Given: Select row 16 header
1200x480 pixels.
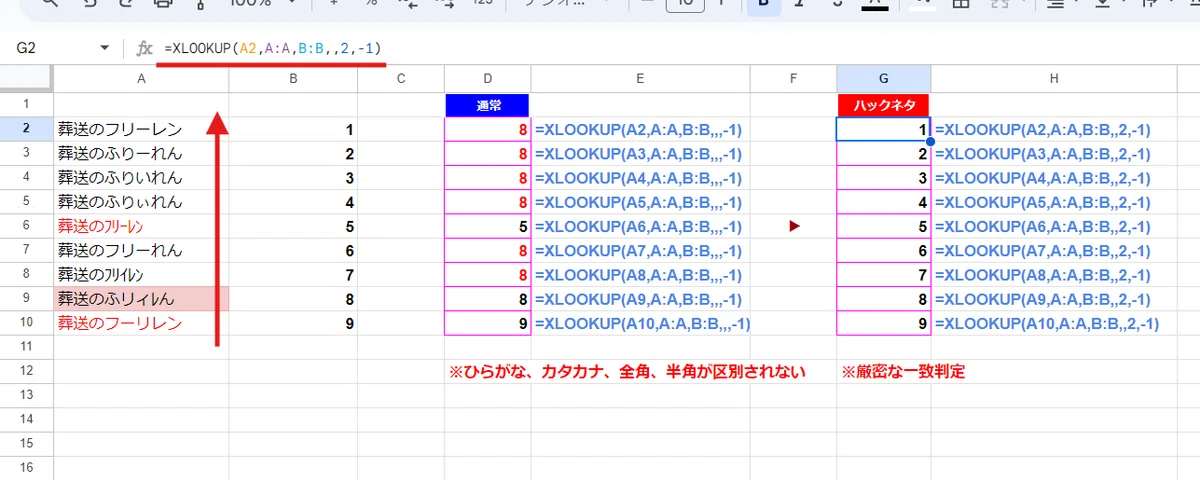Looking at the screenshot, I should [27, 468].
